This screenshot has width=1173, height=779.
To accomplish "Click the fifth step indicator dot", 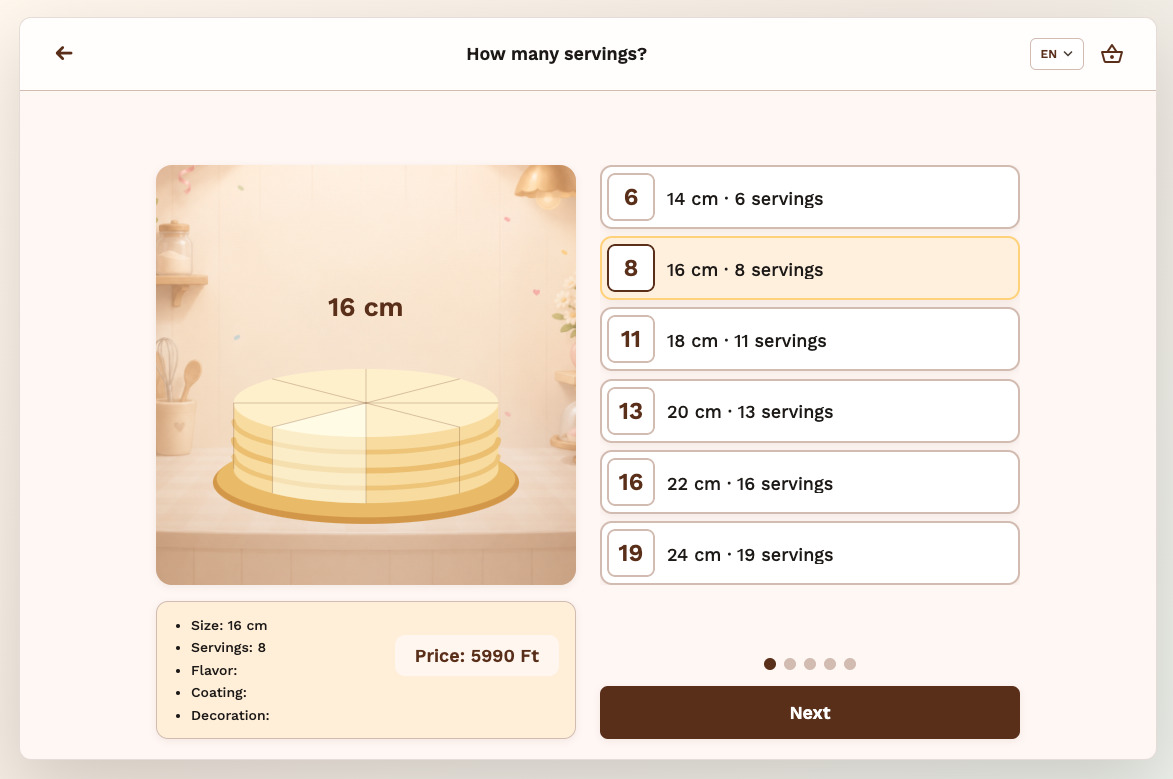I will click(850, 664).
